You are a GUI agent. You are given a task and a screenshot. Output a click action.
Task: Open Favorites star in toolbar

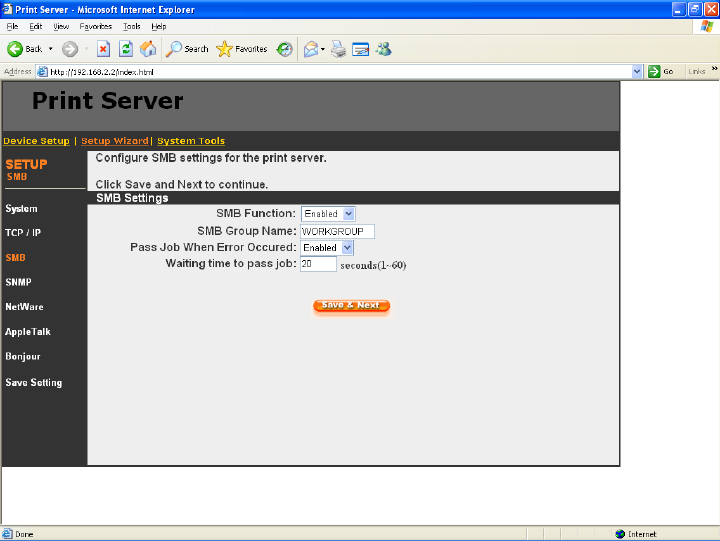coord(242,49)
